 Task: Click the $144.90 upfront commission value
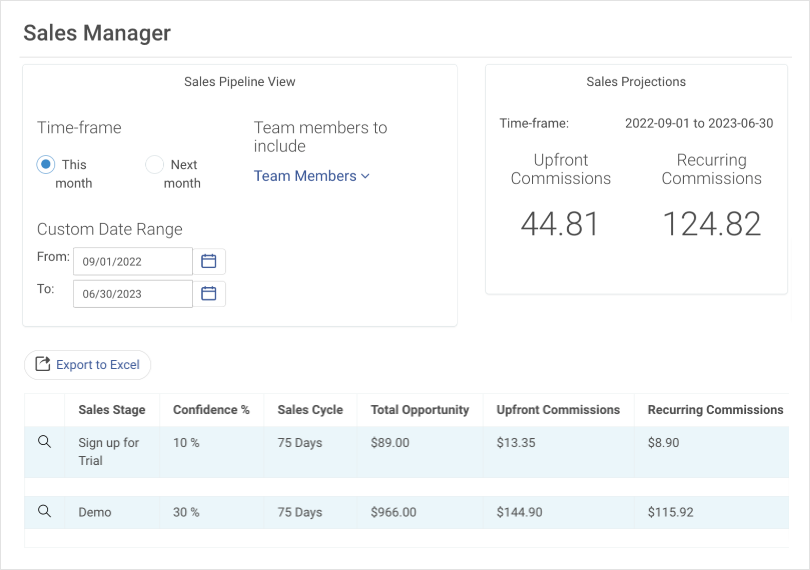point(519,512)
